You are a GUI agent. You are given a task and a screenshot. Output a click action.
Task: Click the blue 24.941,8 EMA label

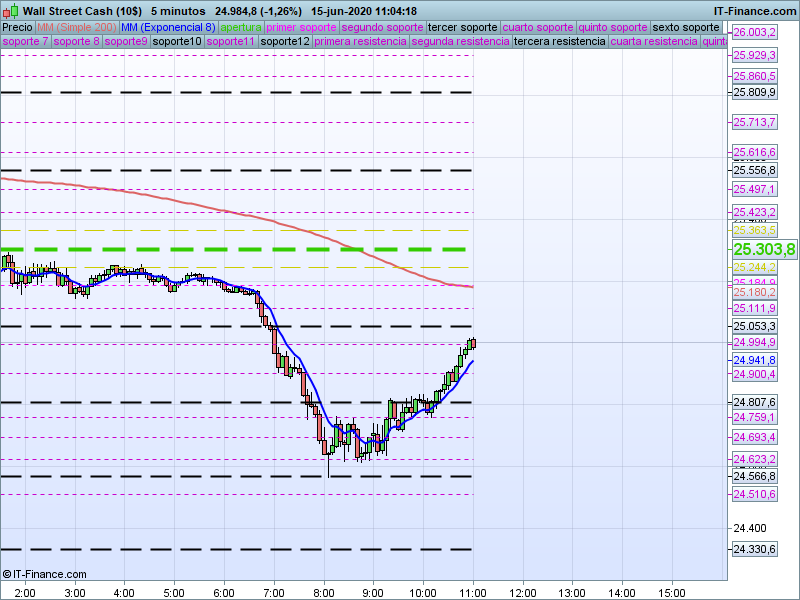click(755, 360)
